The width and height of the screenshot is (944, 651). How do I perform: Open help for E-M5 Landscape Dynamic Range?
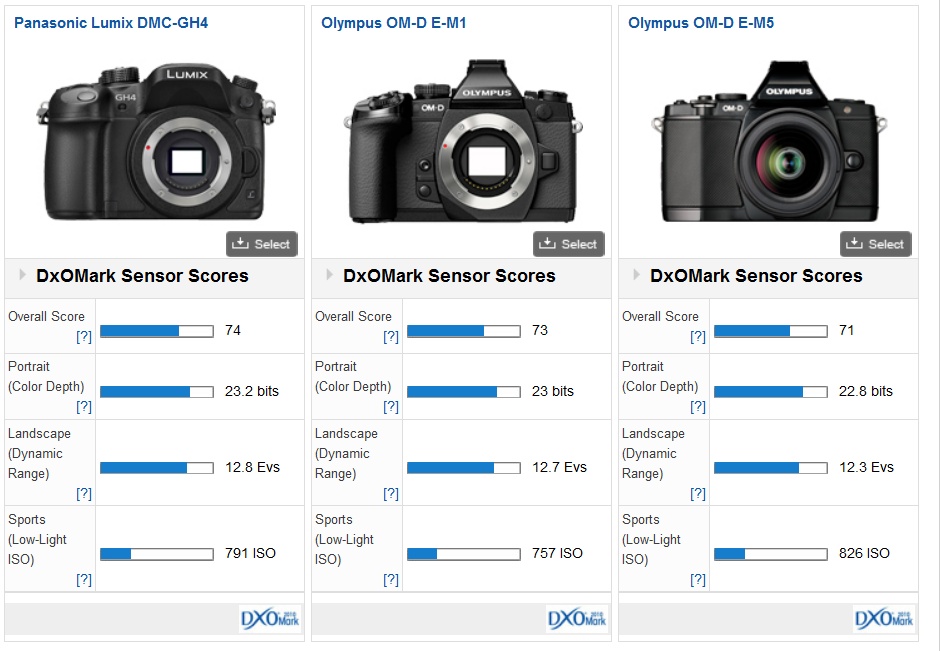pos(698,494)
